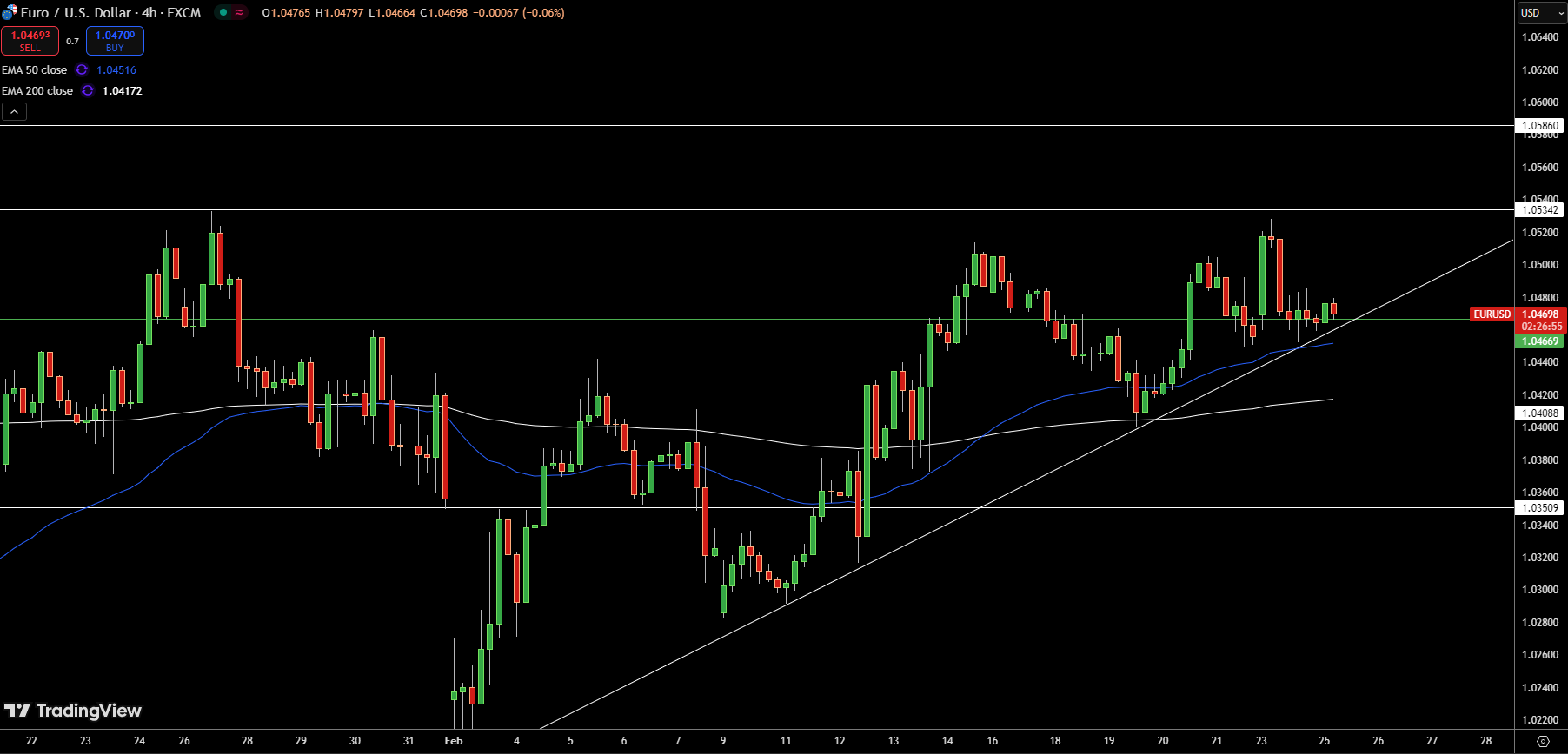Click the EMA 200 indicator refresh icon

pos(88,90)
